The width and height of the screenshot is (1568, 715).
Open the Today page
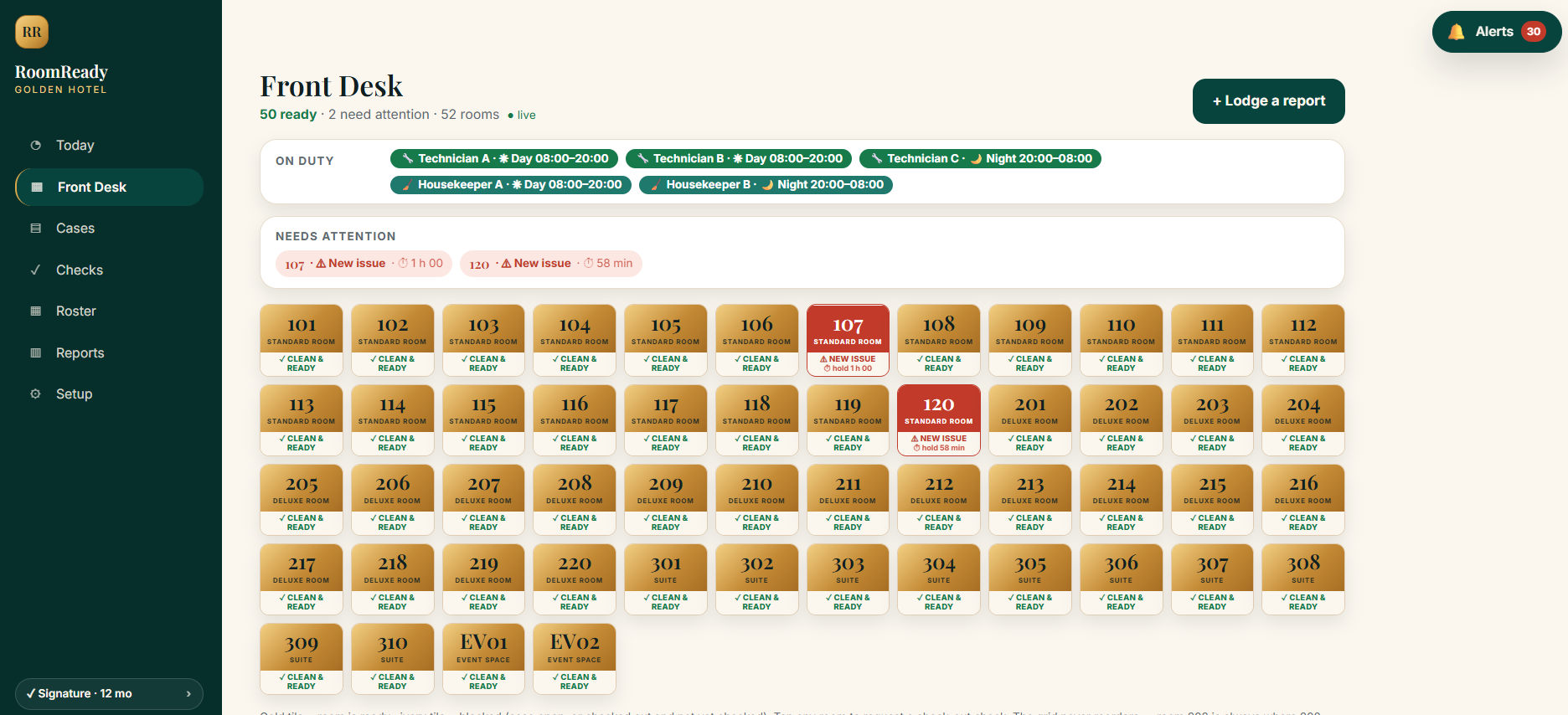[x=109, y=145]
